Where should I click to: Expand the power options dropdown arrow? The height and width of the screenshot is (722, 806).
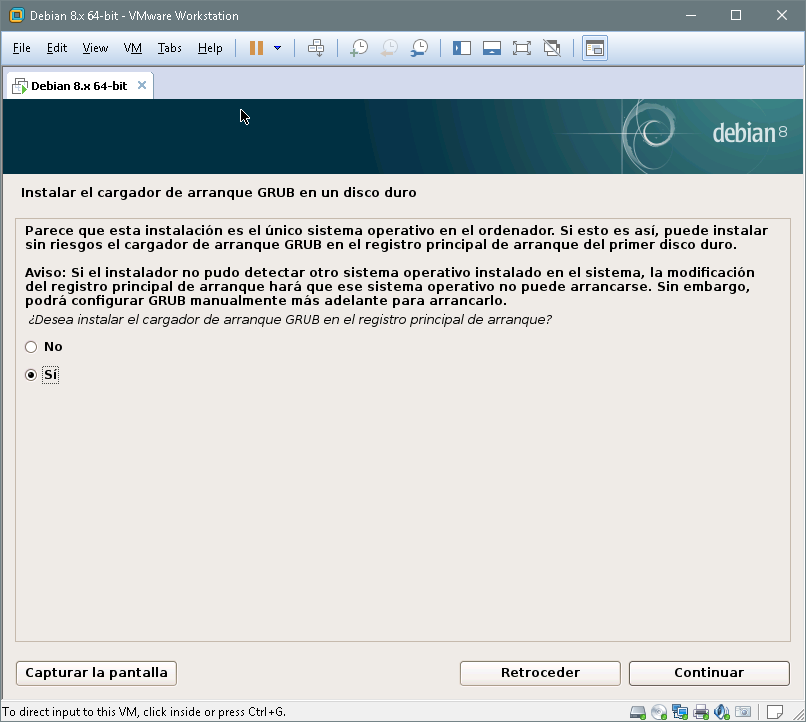[277, 48]
